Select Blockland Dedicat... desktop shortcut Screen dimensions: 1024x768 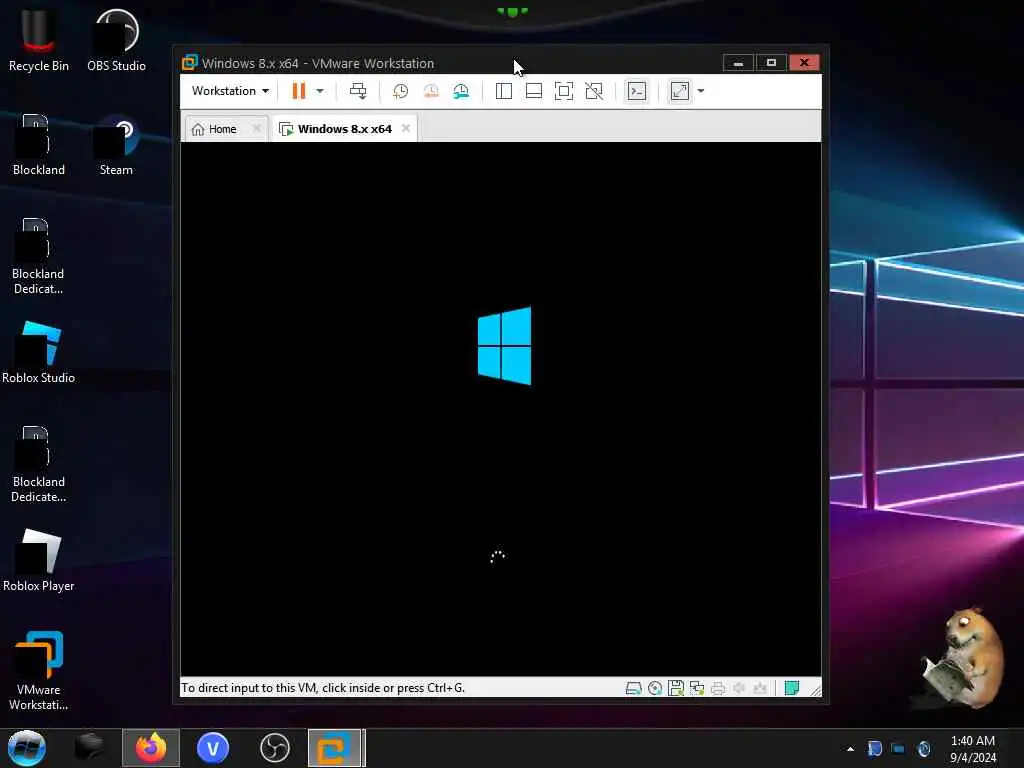tap(39, 256)
